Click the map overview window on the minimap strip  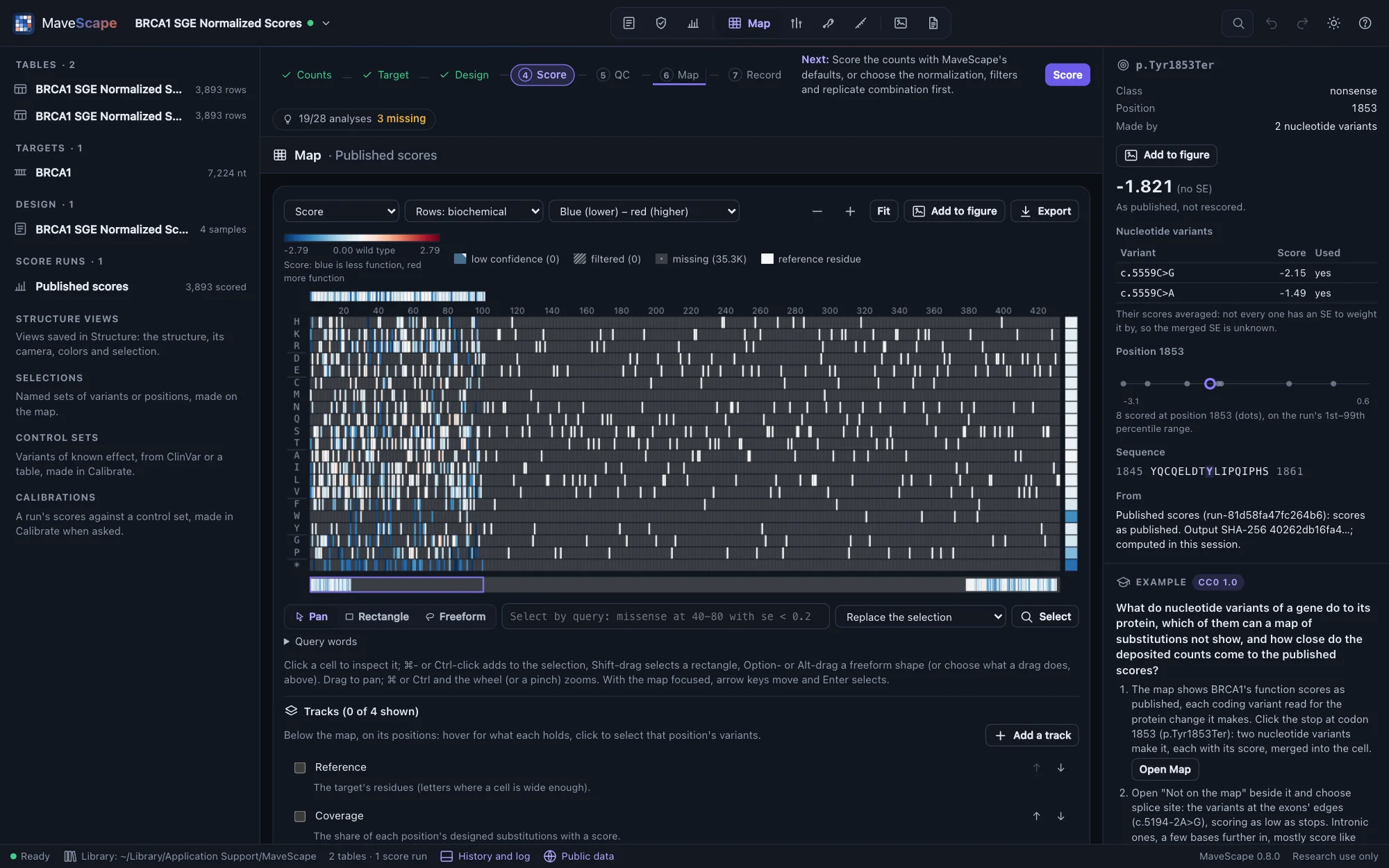[x=397, y=585]
